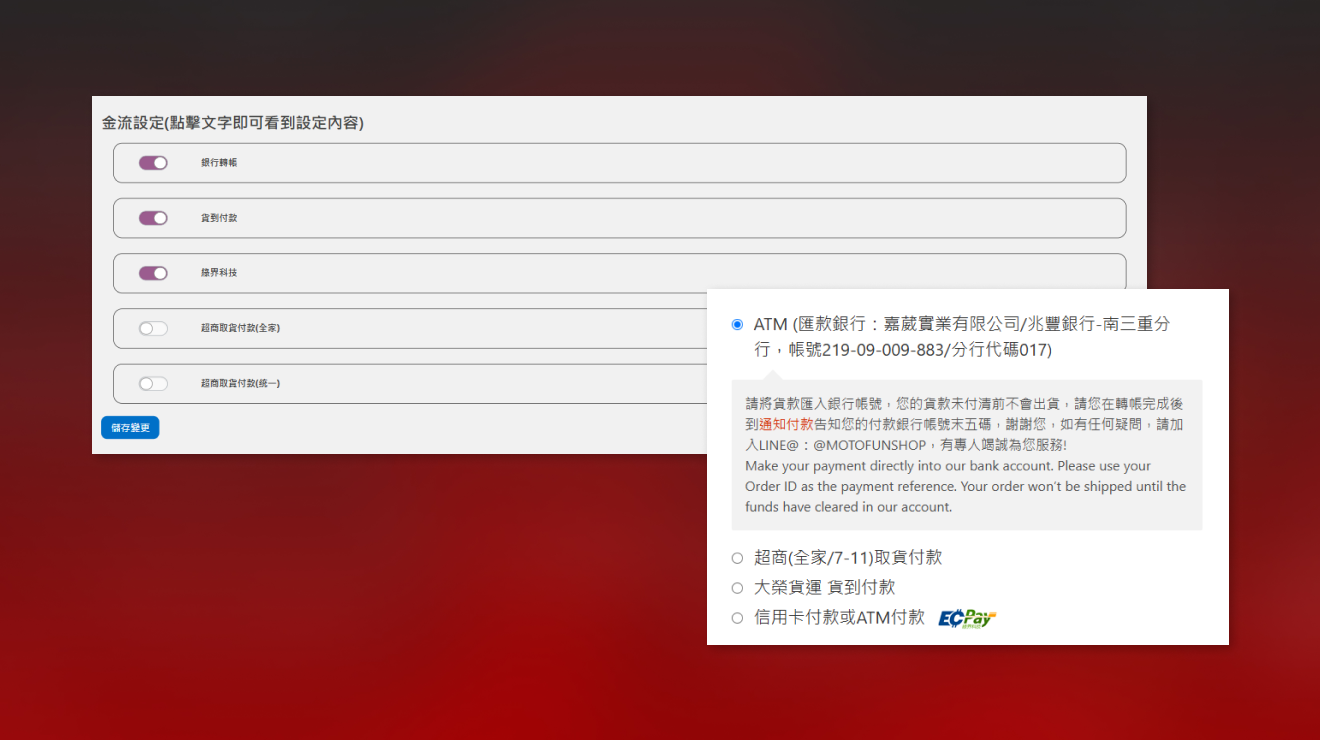Open 超商取貨付款(全家) settings via its label
1320x740 pixels.
241,328
